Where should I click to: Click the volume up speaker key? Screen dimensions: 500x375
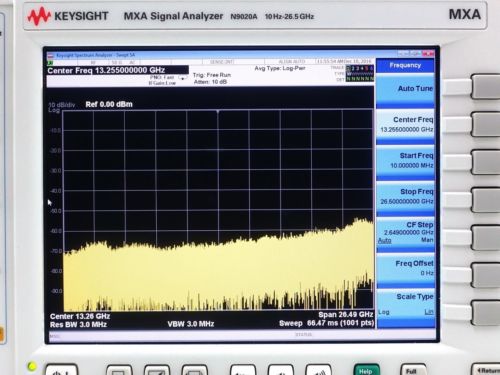pos(319,370)
